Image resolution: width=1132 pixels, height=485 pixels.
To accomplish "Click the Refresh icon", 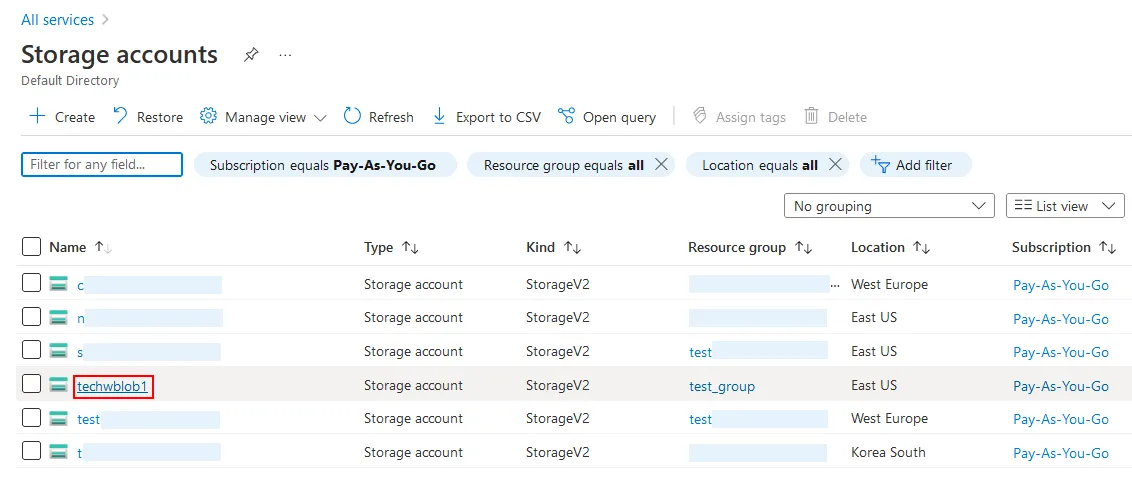I will [352, 116].
